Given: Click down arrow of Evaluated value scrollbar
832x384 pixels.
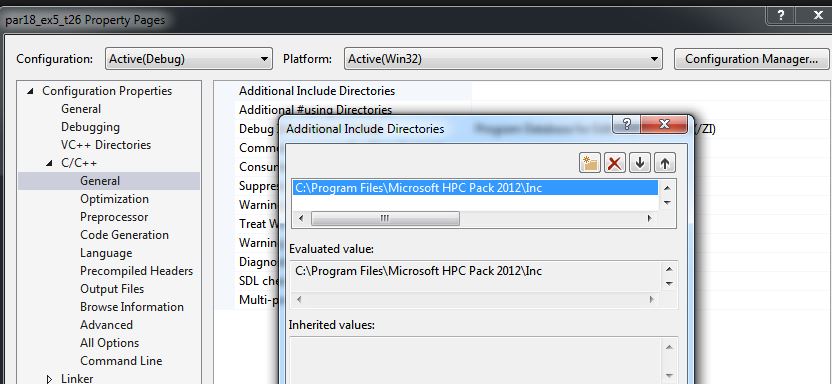Looking at the screenshot, I should 669,284.
